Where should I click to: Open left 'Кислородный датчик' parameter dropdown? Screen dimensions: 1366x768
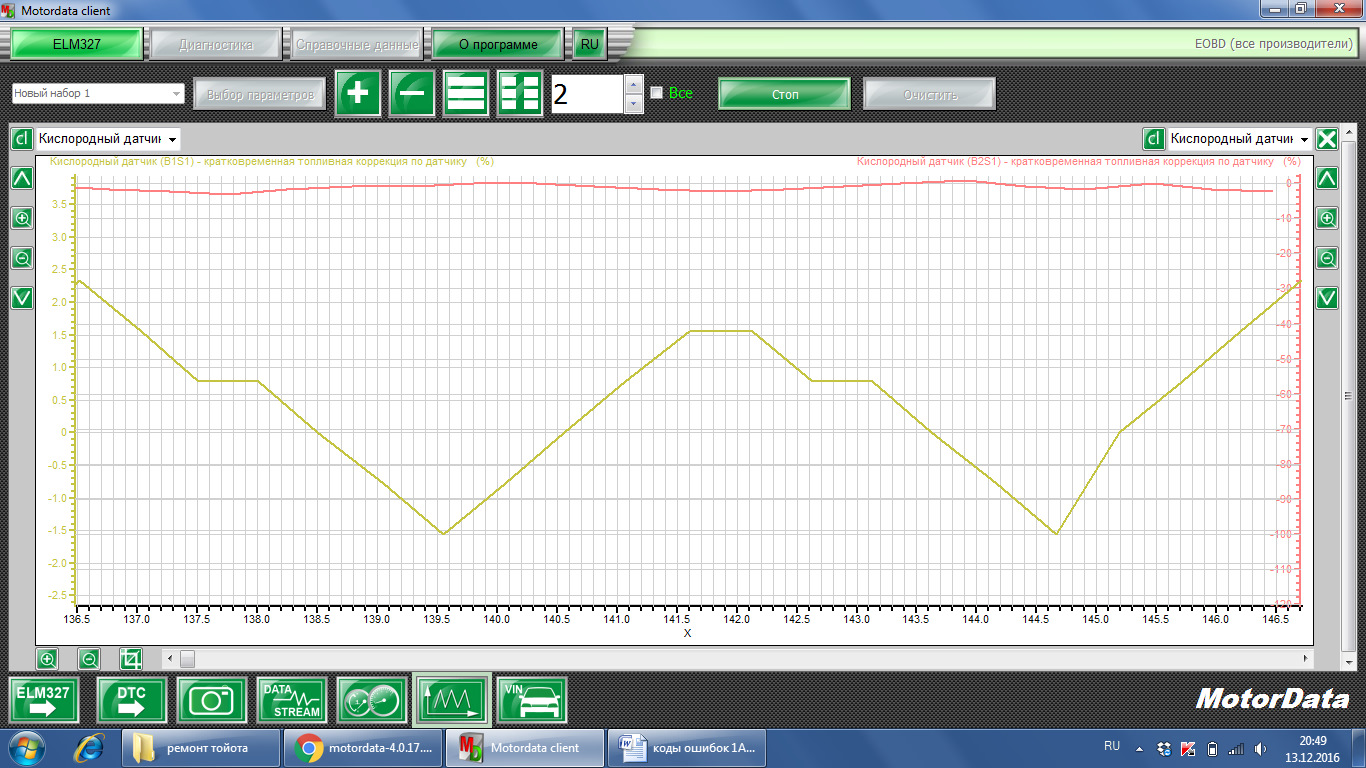108,139
